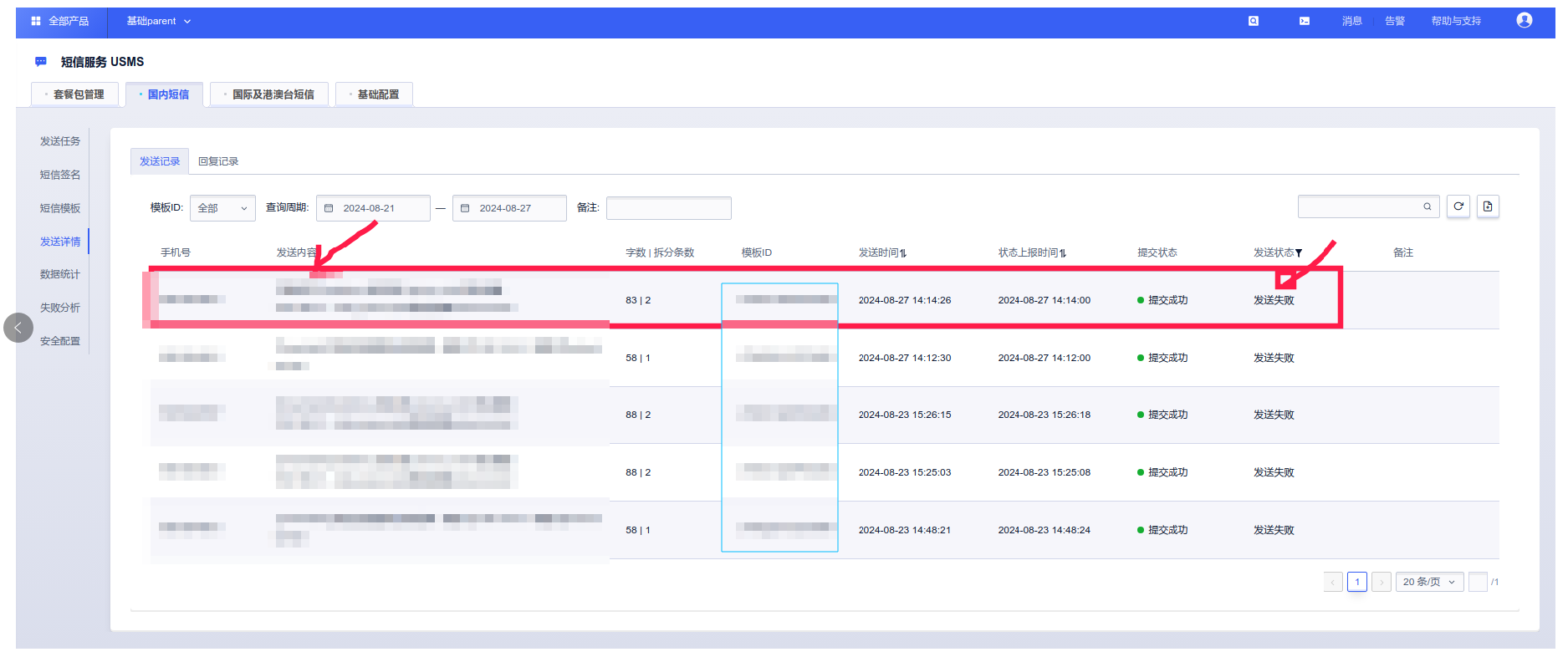Expand the 基础parent project dropdown
This screenshot has height=652, width=1568.
(159, 21)
